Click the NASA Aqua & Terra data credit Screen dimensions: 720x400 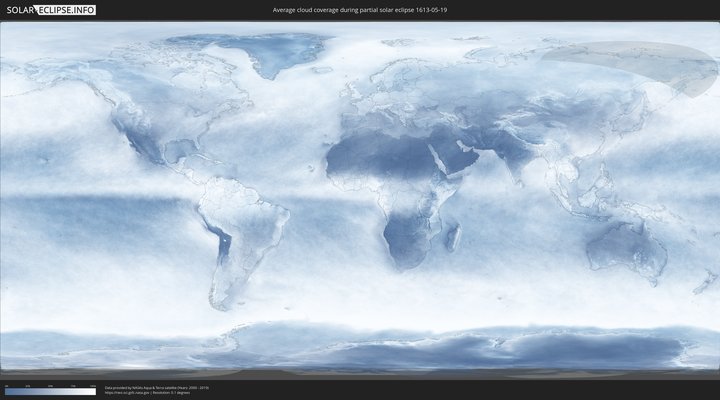click(x=157, y=386)
